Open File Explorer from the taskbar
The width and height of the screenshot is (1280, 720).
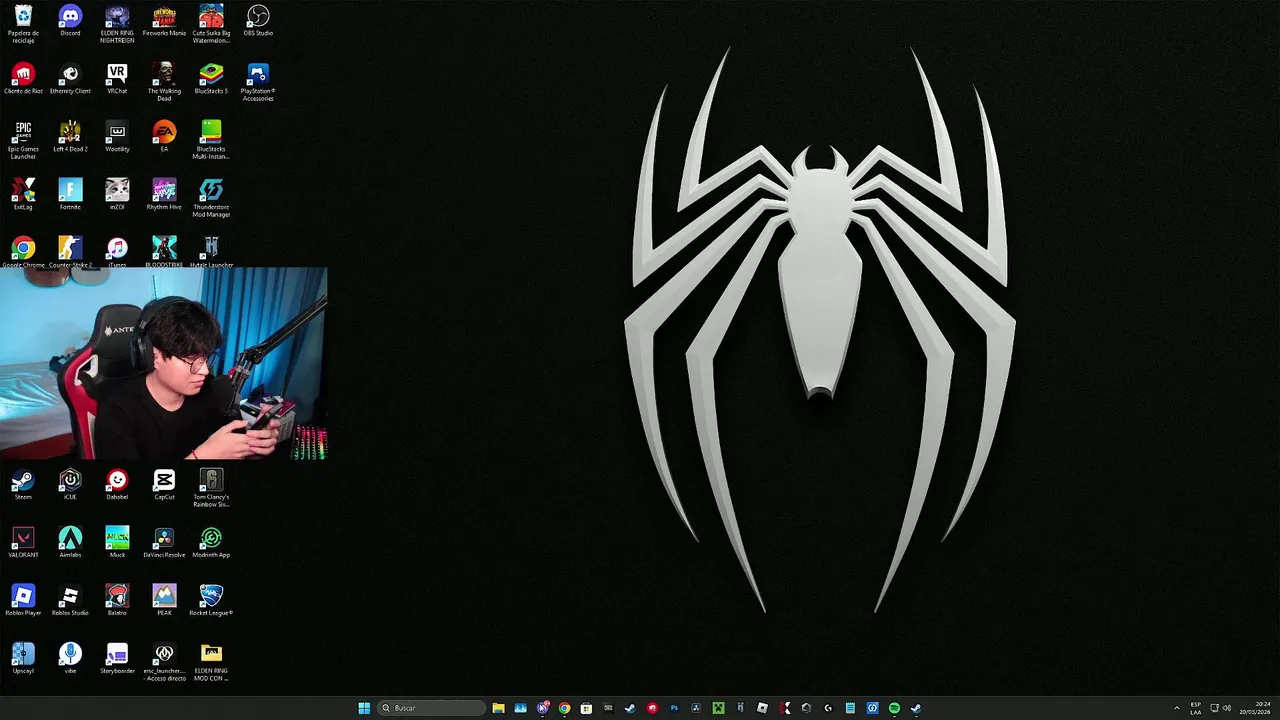coord(498,708)
